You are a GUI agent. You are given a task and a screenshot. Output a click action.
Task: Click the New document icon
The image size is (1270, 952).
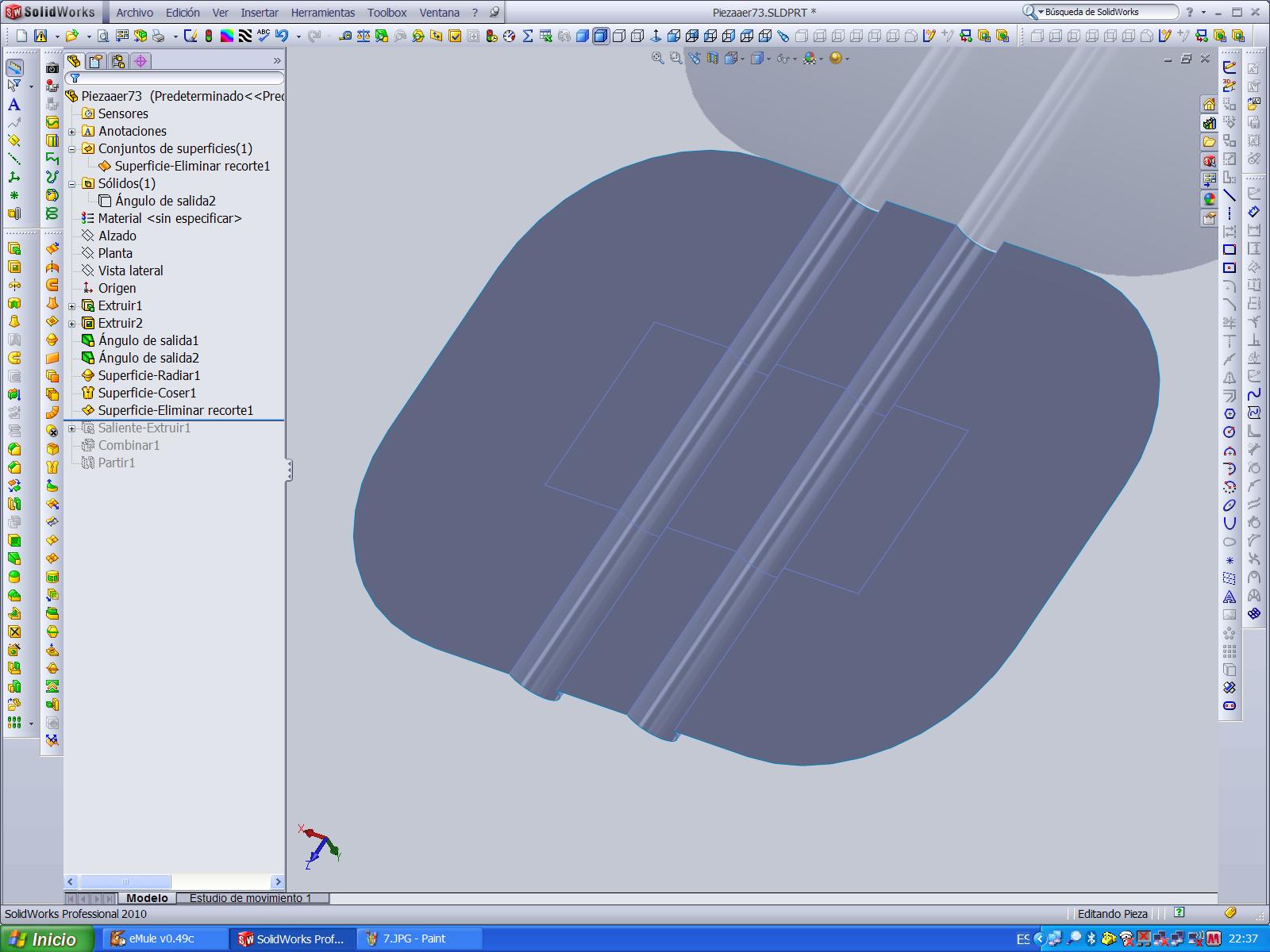pyautogui.click(x=21, y=36)
